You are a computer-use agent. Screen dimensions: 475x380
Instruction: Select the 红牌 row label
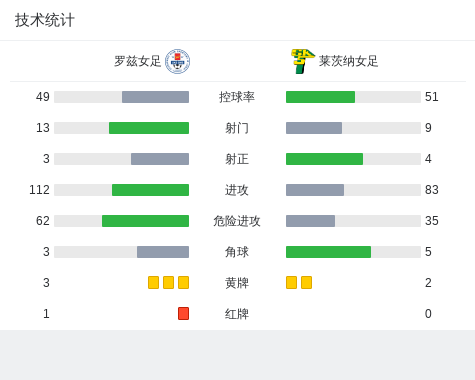click(237, 314)
